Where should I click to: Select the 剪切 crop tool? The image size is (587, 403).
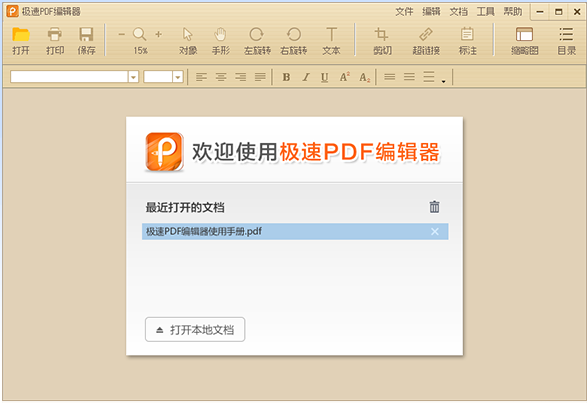click(381, 34)
